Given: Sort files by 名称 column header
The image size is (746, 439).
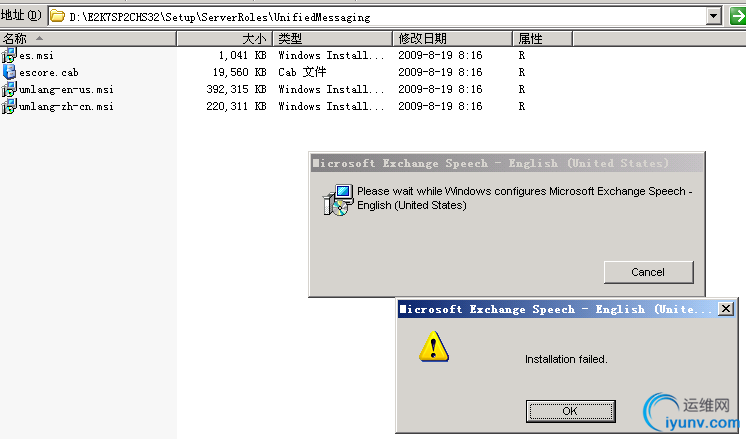Looking at the screenshot, I should pos(88,39).
